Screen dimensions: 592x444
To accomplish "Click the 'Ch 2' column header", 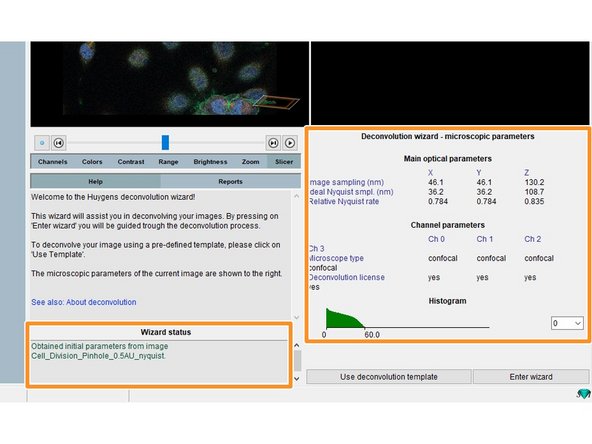I will point(532,239).
